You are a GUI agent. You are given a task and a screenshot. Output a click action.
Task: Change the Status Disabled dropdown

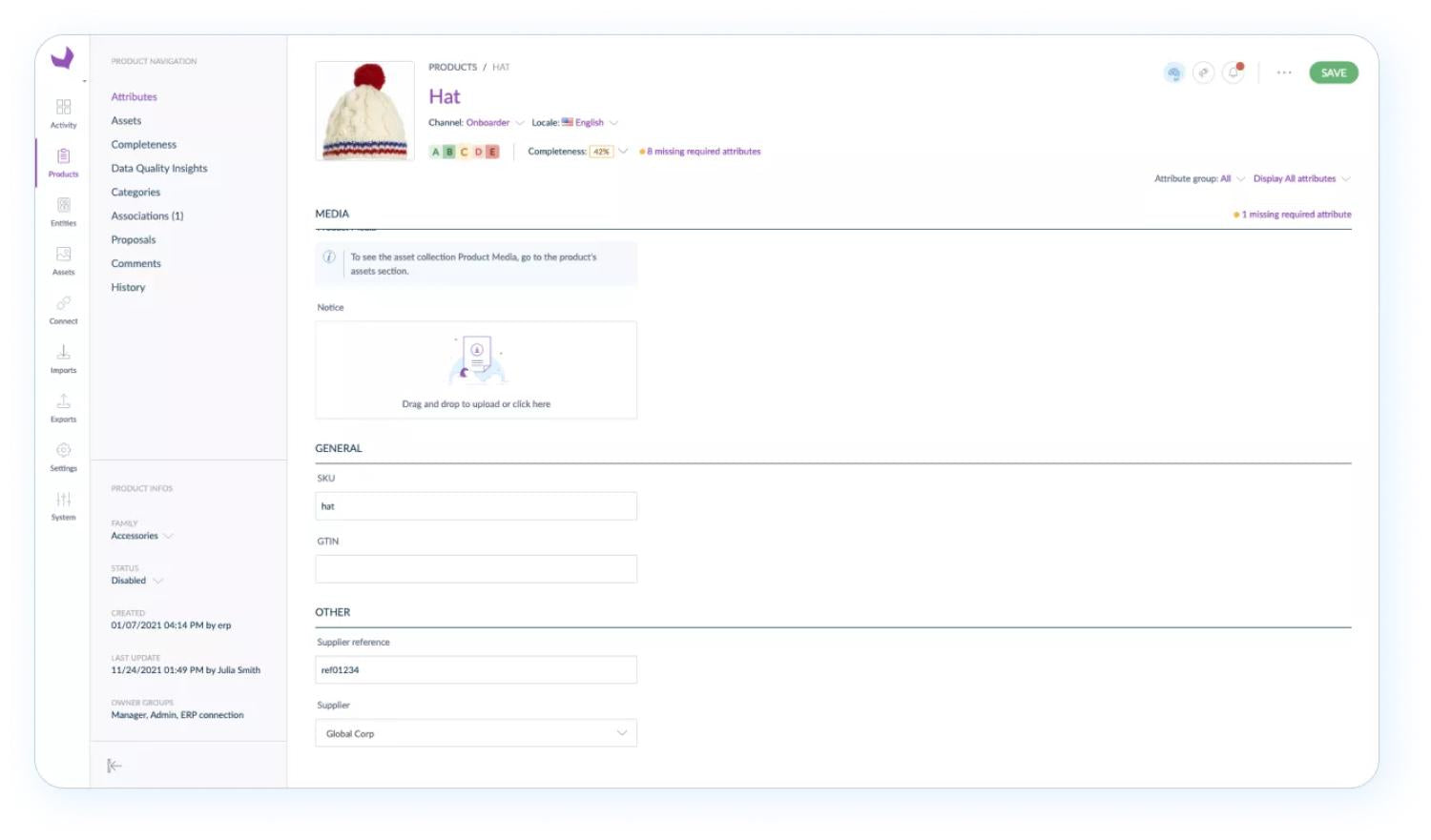[x=136, y=581]
